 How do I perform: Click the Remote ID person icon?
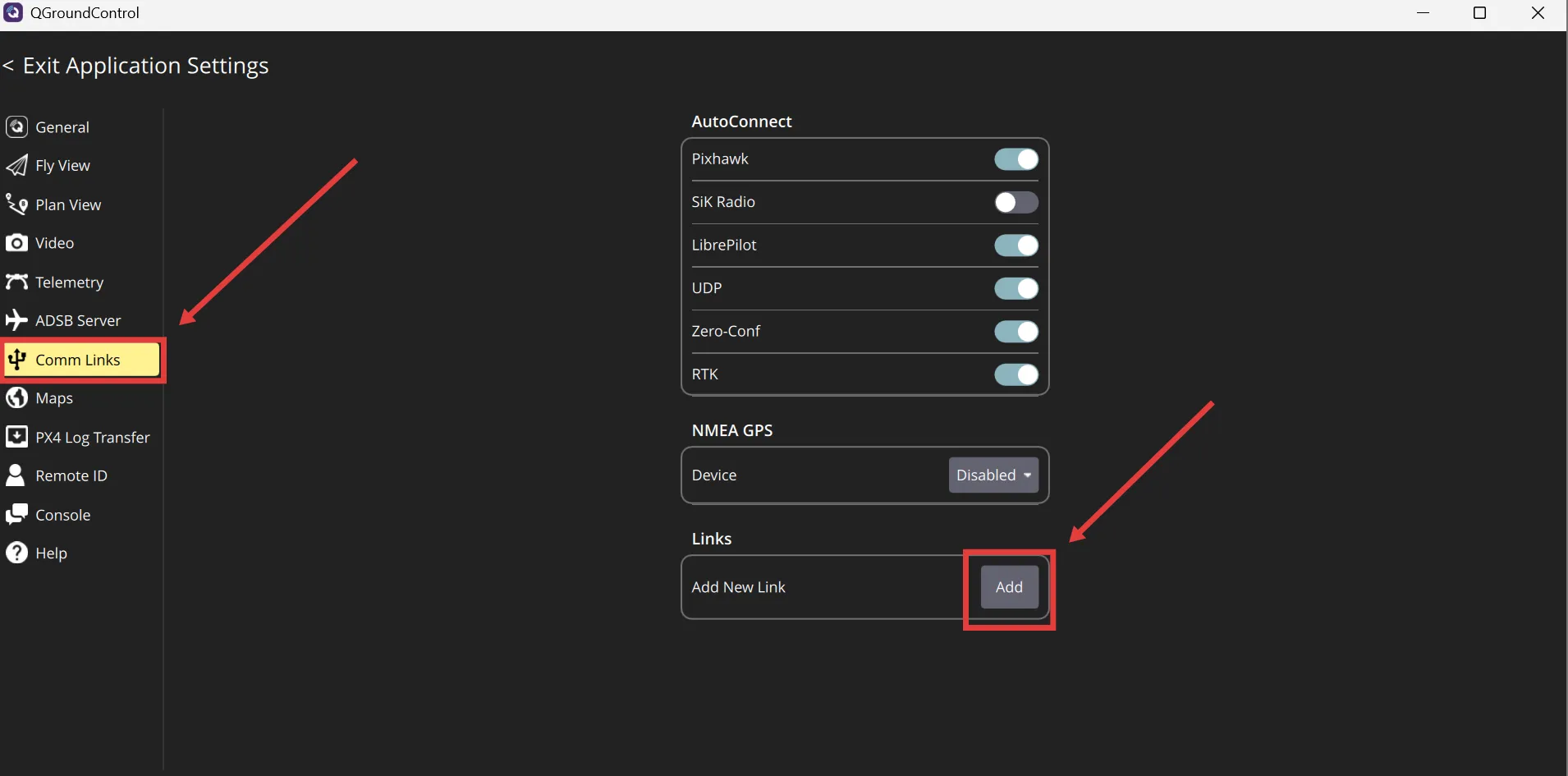(x=16, y=475)
